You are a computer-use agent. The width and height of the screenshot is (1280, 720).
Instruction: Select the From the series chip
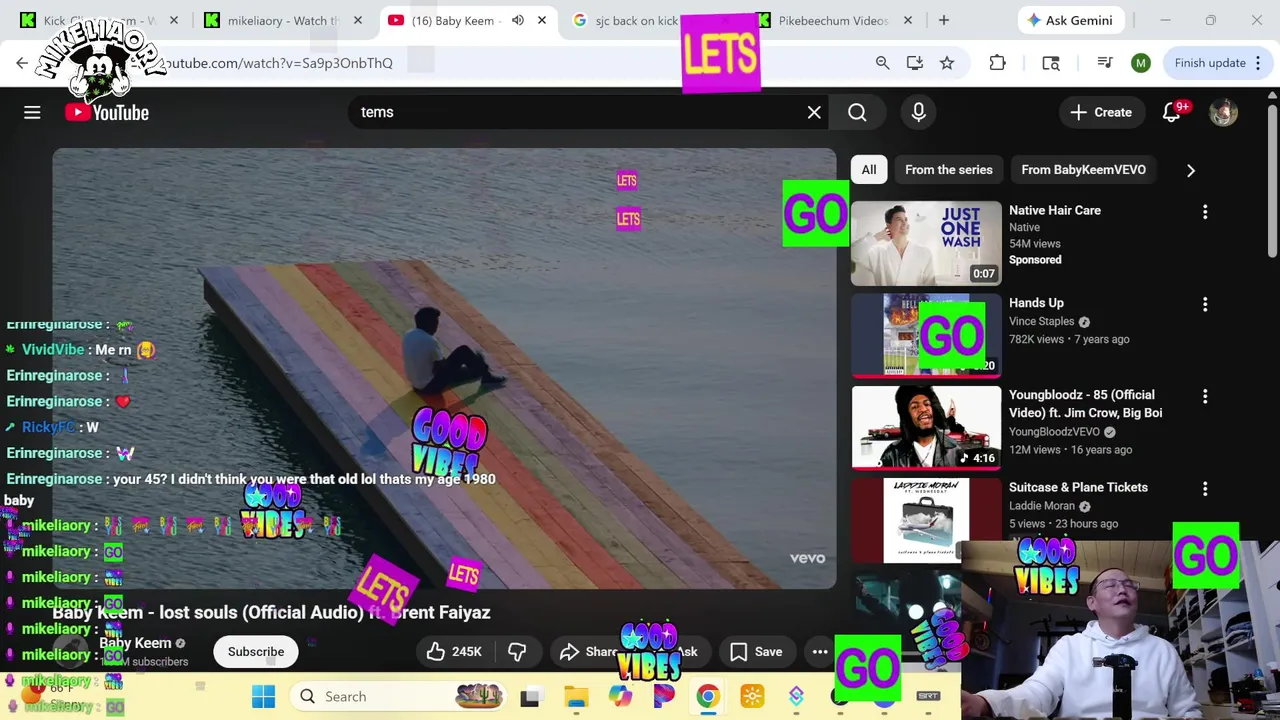[949, 170]
